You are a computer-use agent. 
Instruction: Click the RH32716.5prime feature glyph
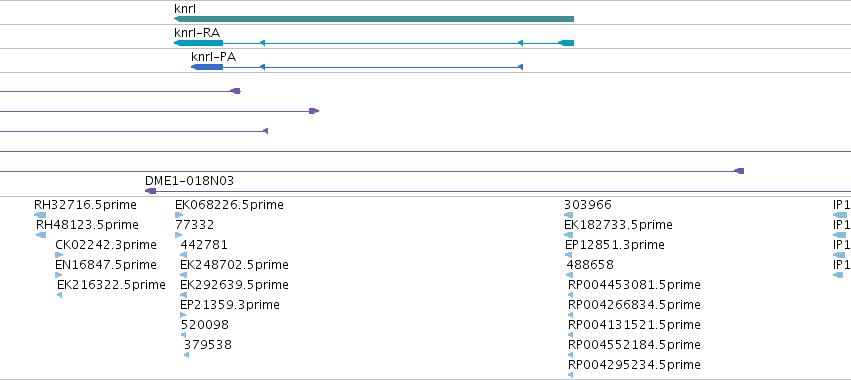pyautogui.click(x=40, y=215)
